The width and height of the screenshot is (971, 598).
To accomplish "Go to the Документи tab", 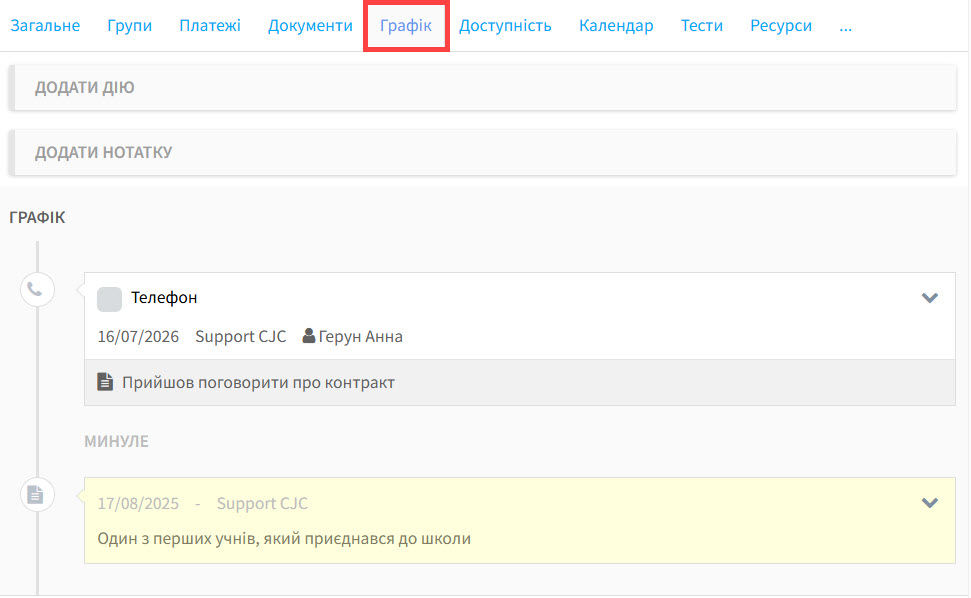I will 310,25.
